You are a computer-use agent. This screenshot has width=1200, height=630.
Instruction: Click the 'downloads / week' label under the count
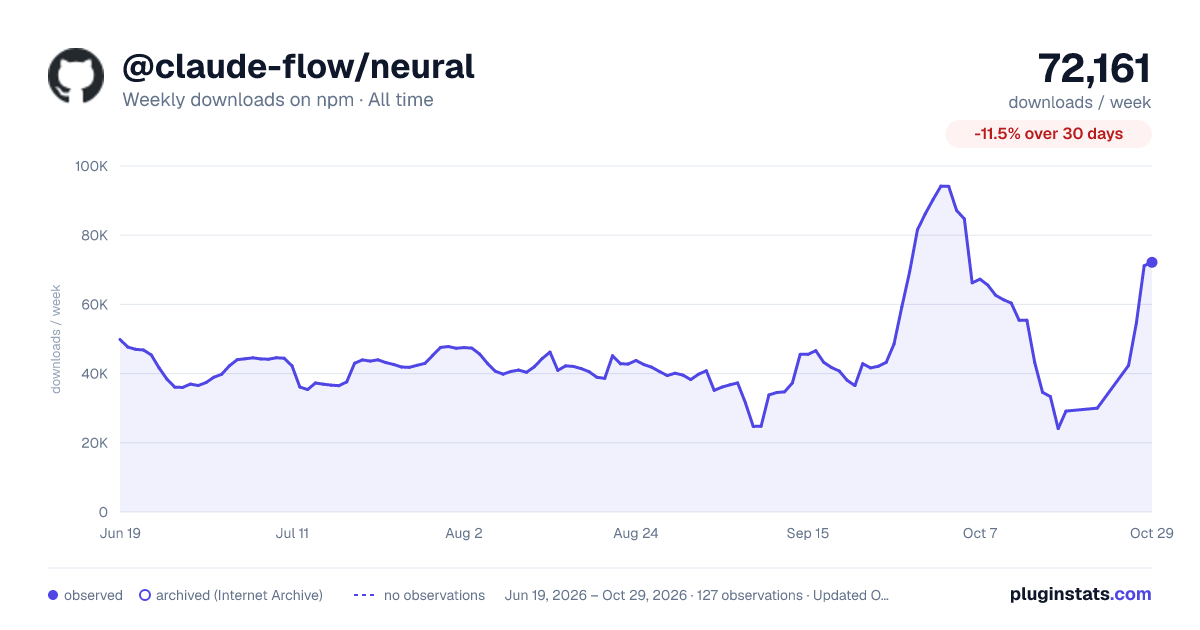click(x=1080, y=102)
